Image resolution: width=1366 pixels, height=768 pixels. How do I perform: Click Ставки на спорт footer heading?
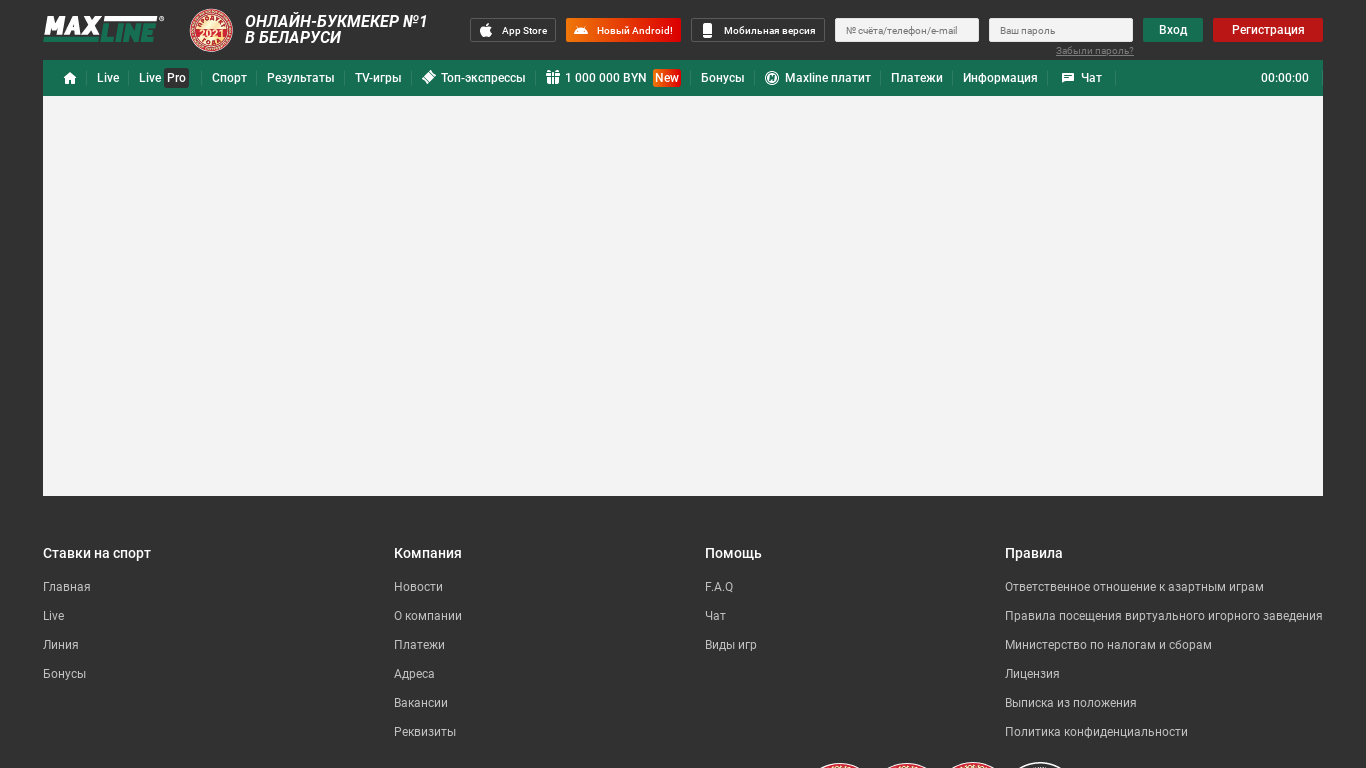[x=97, y=553]
